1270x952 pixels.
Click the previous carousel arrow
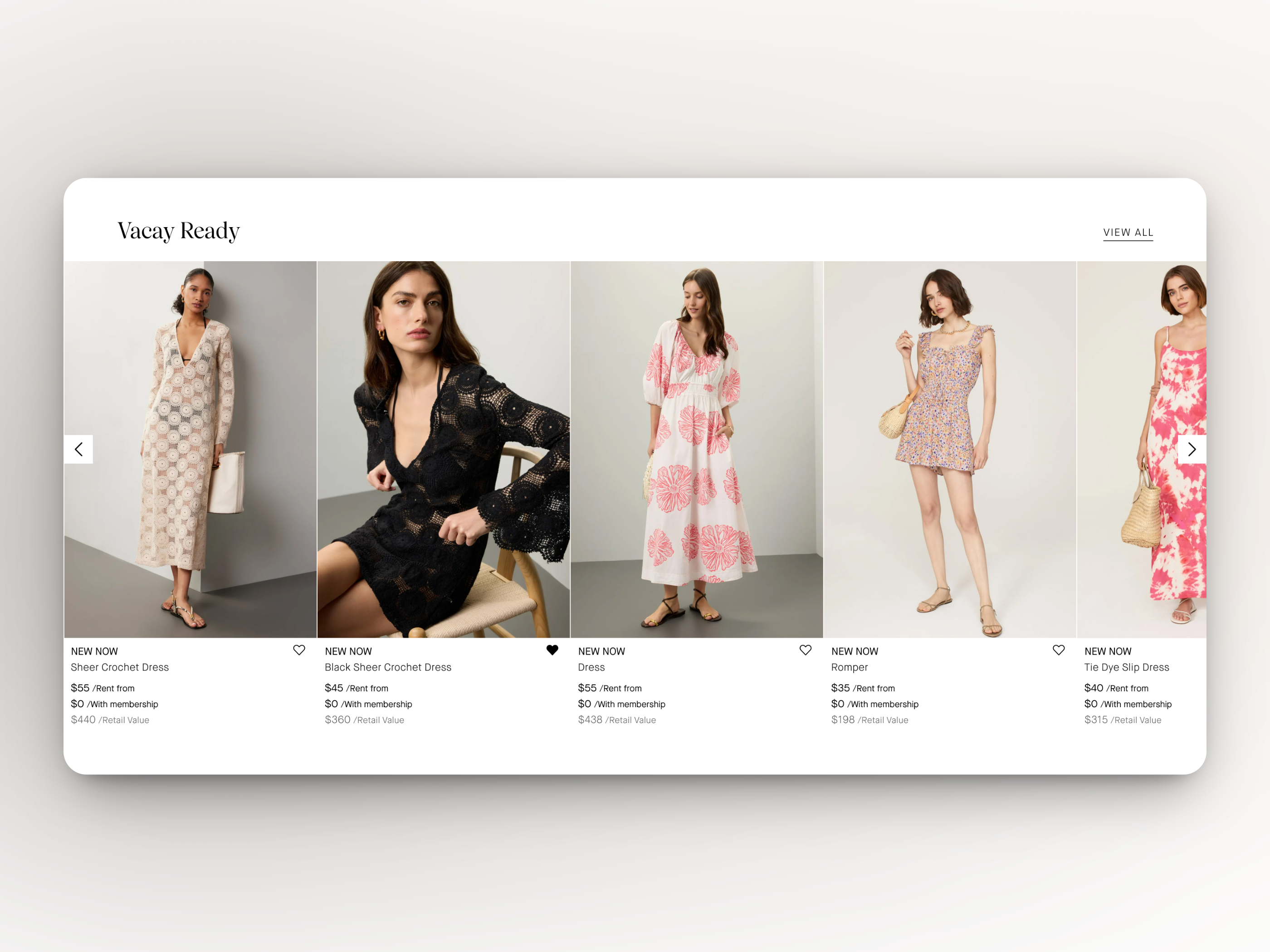tap(78, 449)
